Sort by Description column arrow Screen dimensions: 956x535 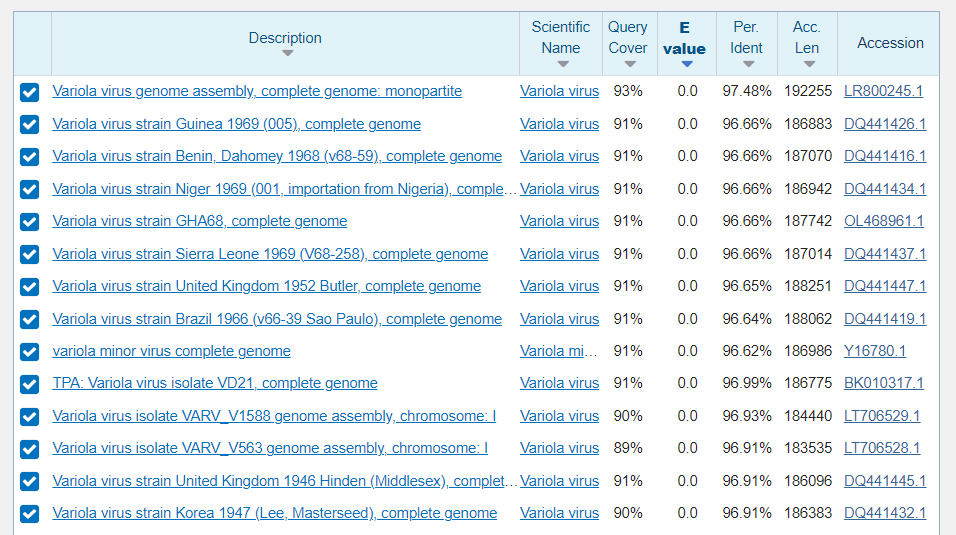tap(287, 54)
